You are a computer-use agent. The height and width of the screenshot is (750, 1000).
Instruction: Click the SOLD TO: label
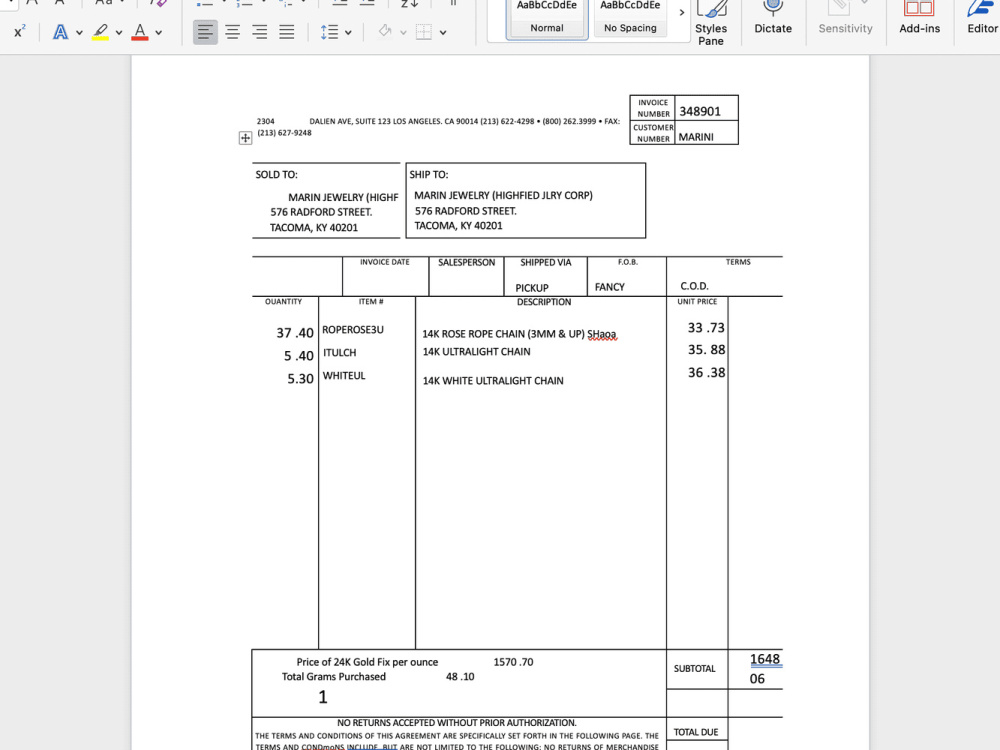coord(276,175)
